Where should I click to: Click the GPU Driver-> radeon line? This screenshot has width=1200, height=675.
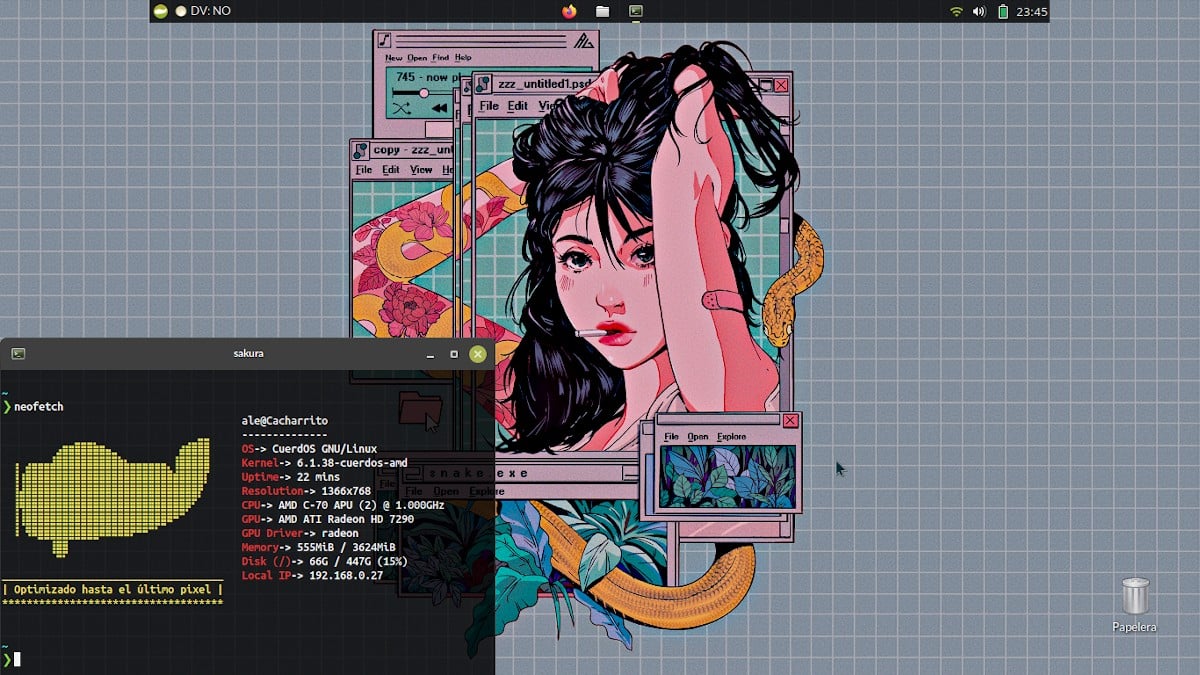click(300, 533)
